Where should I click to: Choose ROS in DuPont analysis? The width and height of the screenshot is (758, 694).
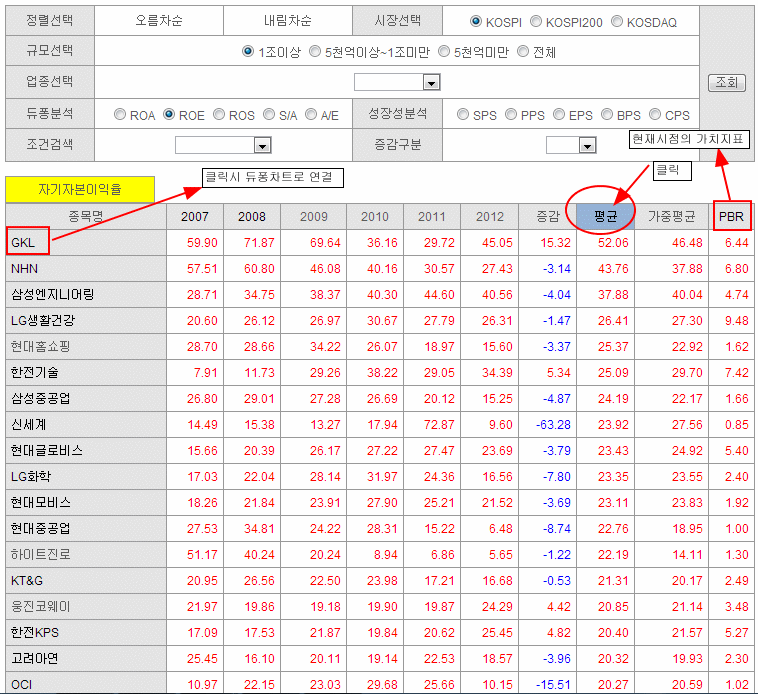tap(219, 114)
